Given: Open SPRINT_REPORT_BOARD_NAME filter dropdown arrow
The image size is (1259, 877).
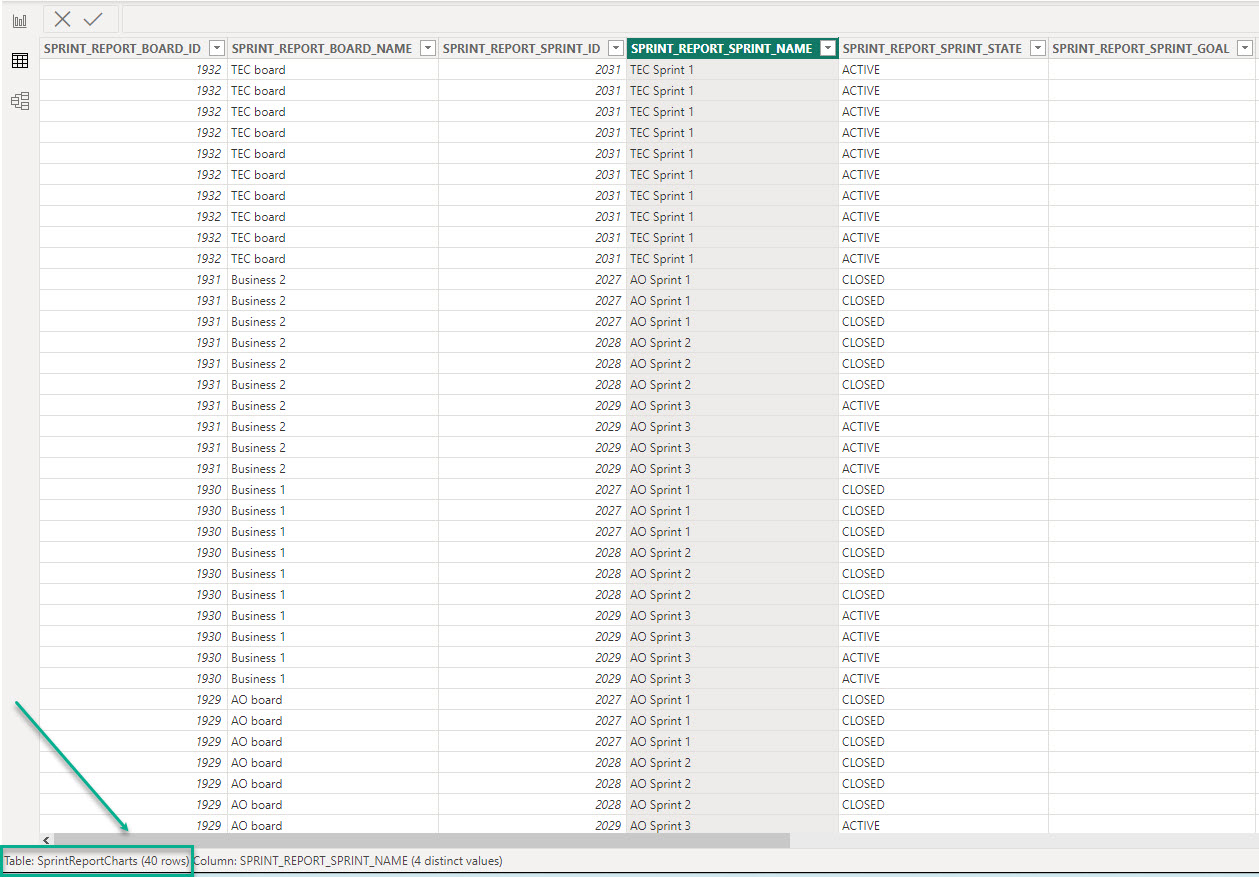Looking at the screenshot, I should (427, 48).
